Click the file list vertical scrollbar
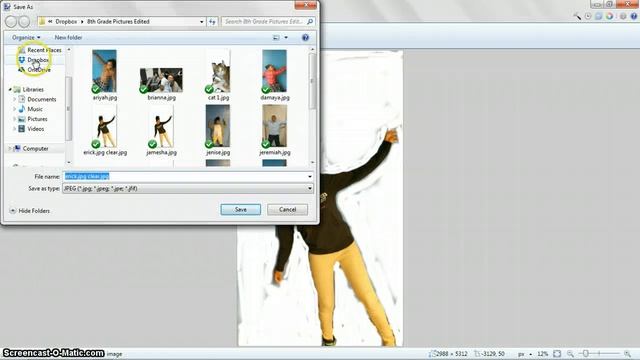 click(x=313, y=81)
